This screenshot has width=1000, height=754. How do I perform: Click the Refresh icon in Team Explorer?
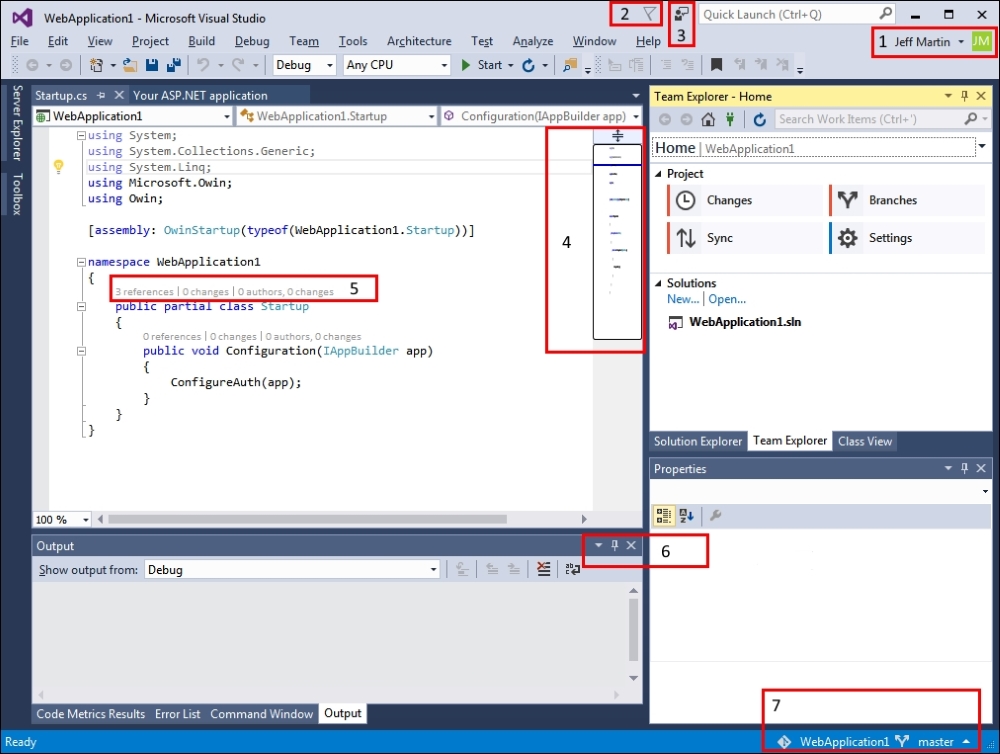[x=760, y=119]
